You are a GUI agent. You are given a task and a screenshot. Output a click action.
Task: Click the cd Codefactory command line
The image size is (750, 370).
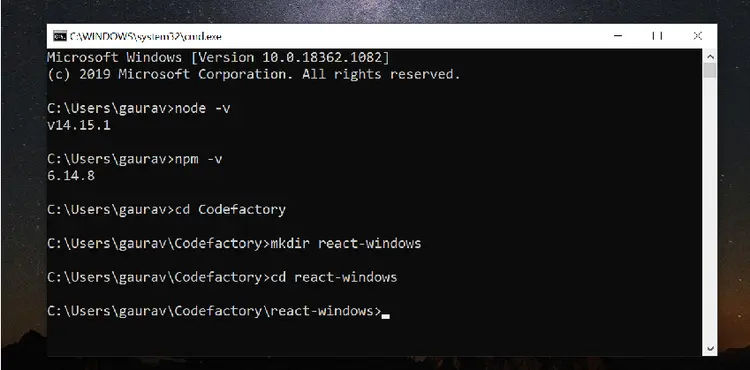click(166, 210)
